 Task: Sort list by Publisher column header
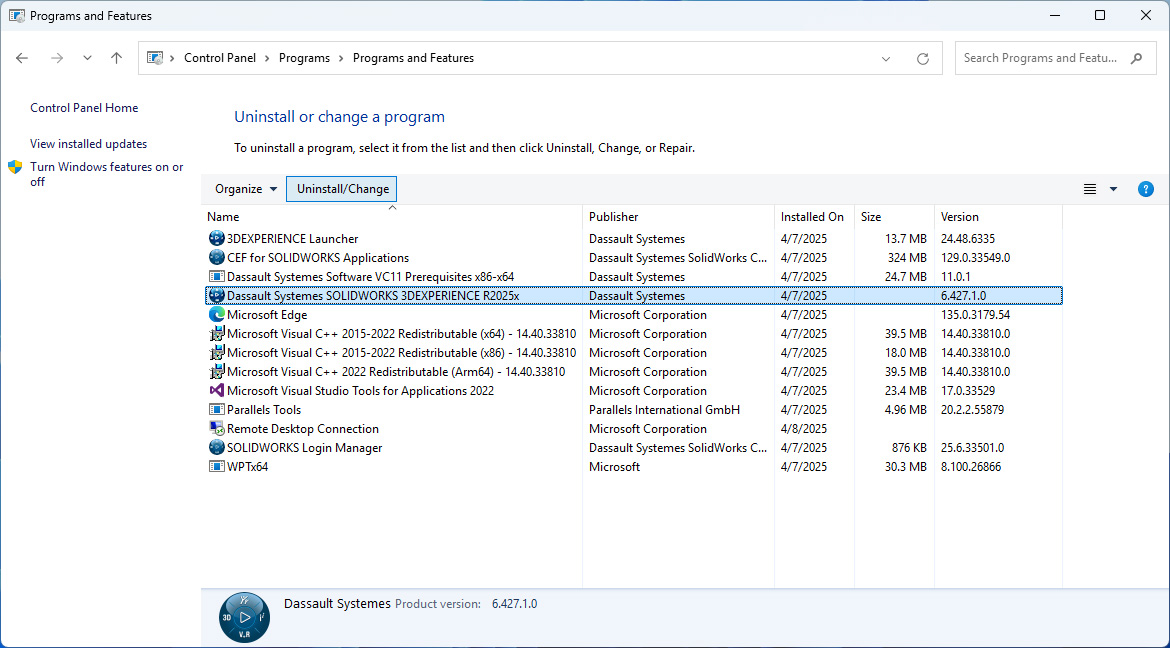[613, 217]
